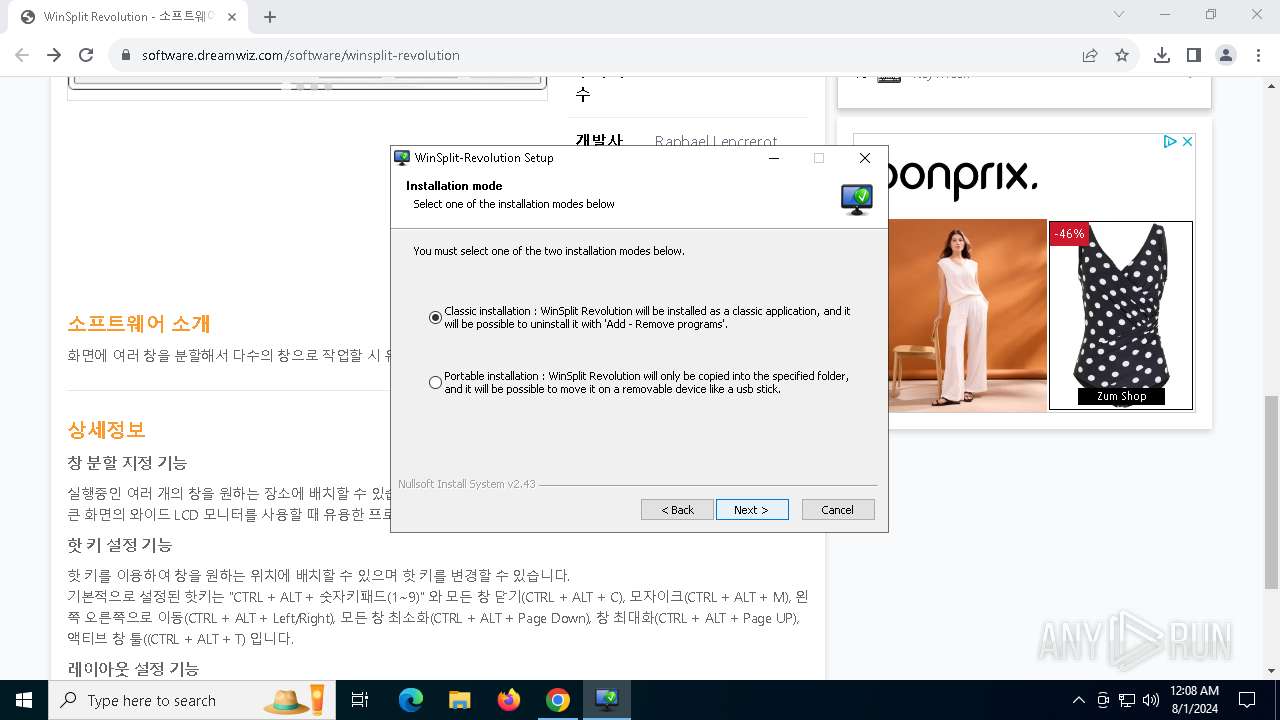This screenshot has height=720, width=1280.
Task: View site information lock icon
Action: coord(126,55)
